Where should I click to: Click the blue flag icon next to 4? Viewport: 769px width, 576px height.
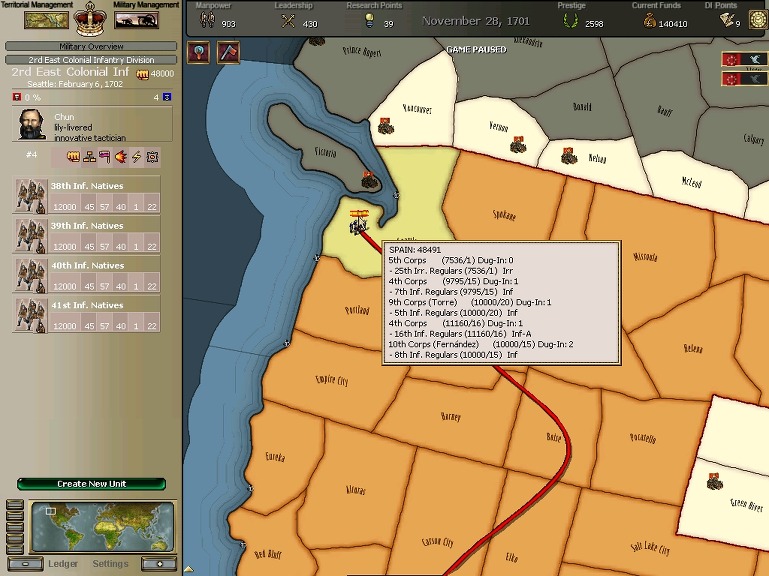click(167, 97)
